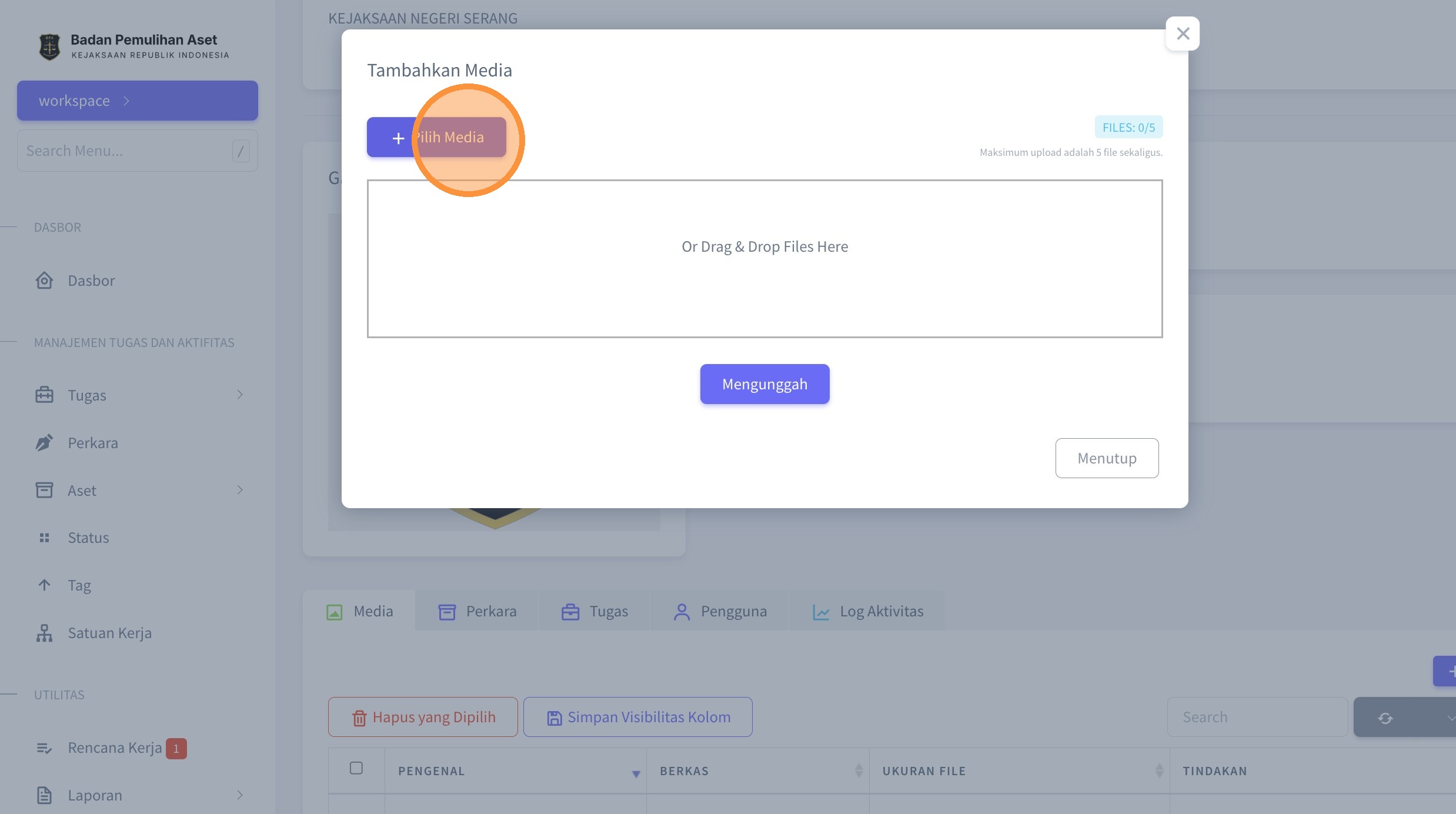Toggle the select-all checkbox in table header

click(x=356, y=768)
